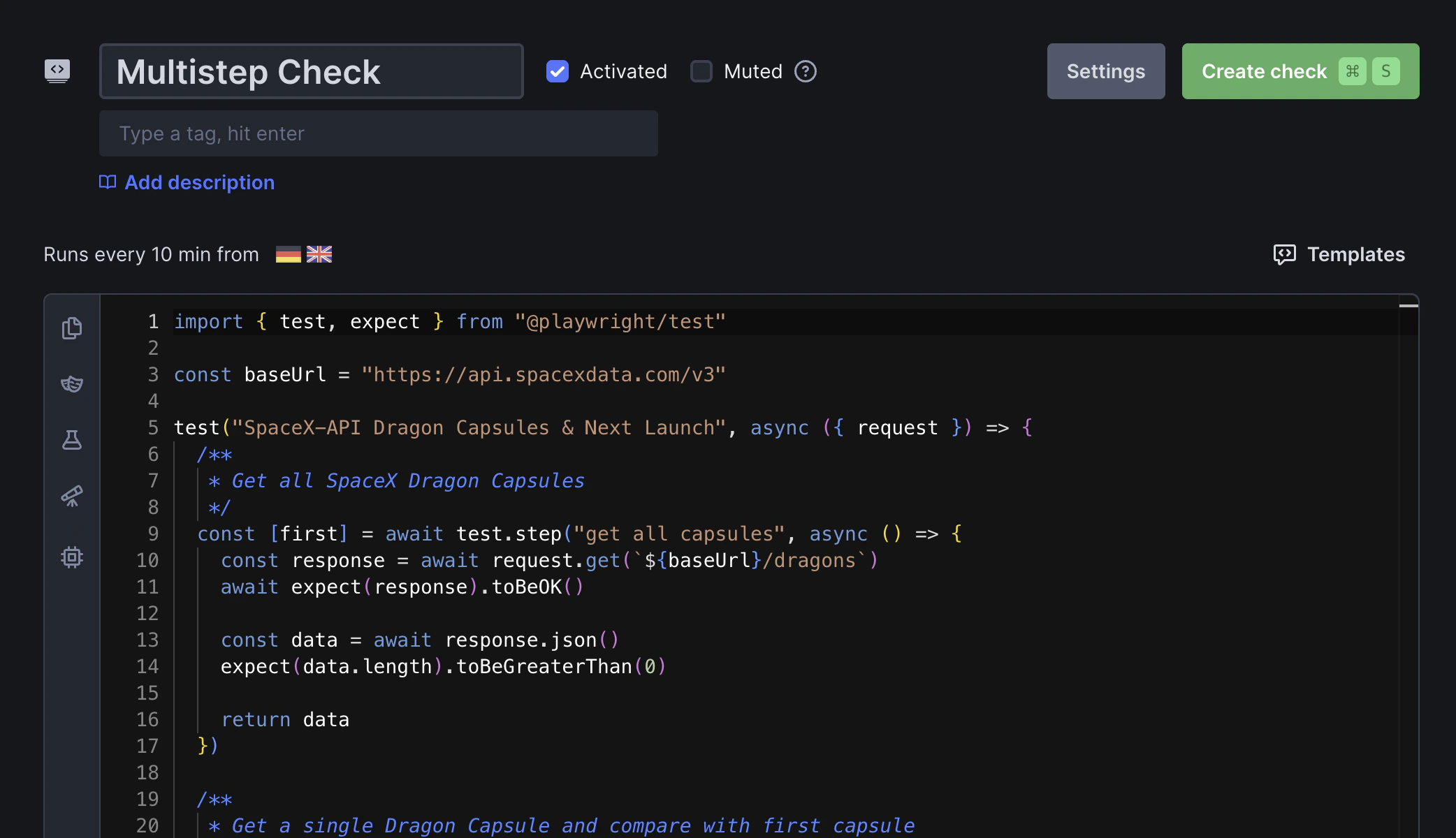1456x838 pixels.
Task: Open the embedded code snippet icon beside check name
Action: tap(59, 71)
